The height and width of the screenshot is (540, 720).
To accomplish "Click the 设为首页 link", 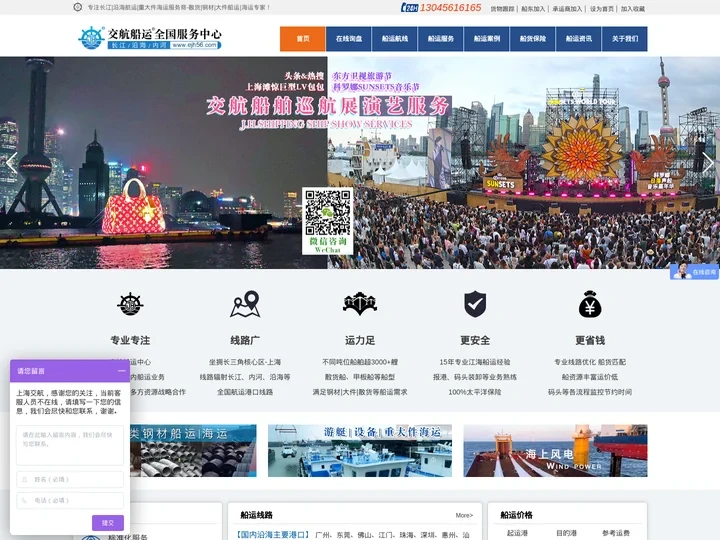I will tap(602, 9).
